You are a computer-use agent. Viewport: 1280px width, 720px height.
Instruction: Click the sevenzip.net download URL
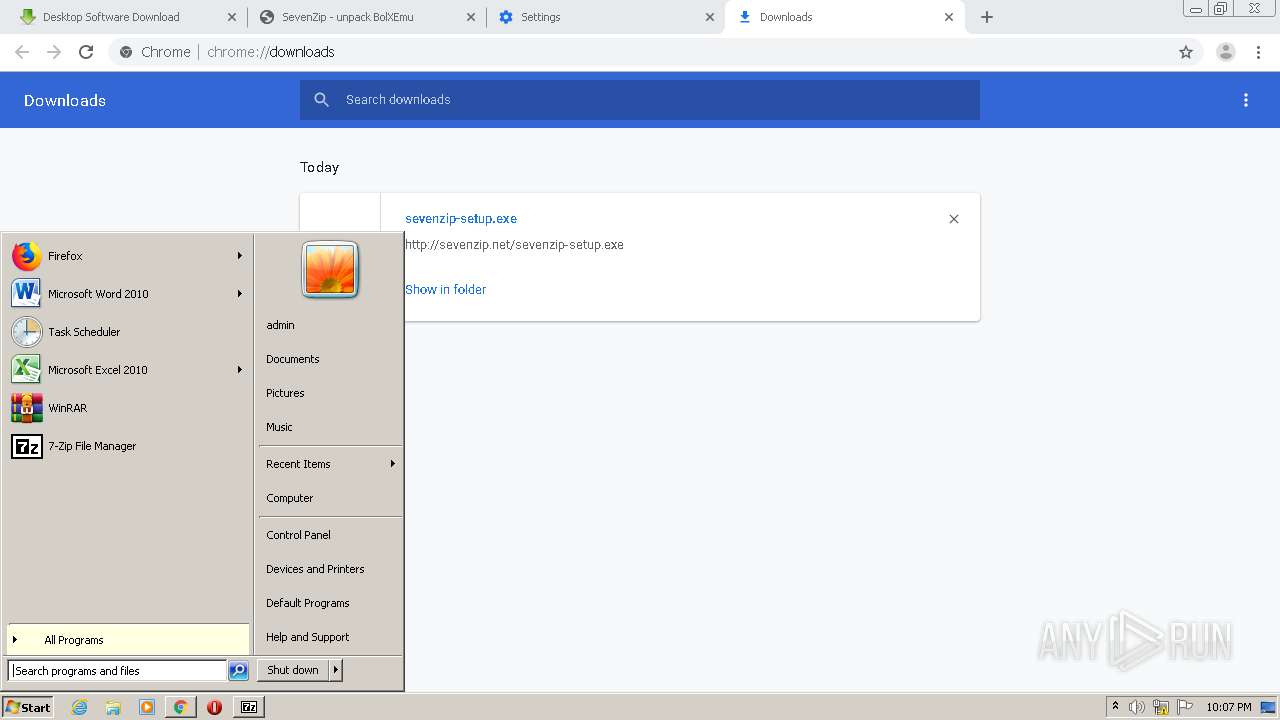tap(514, 245)
